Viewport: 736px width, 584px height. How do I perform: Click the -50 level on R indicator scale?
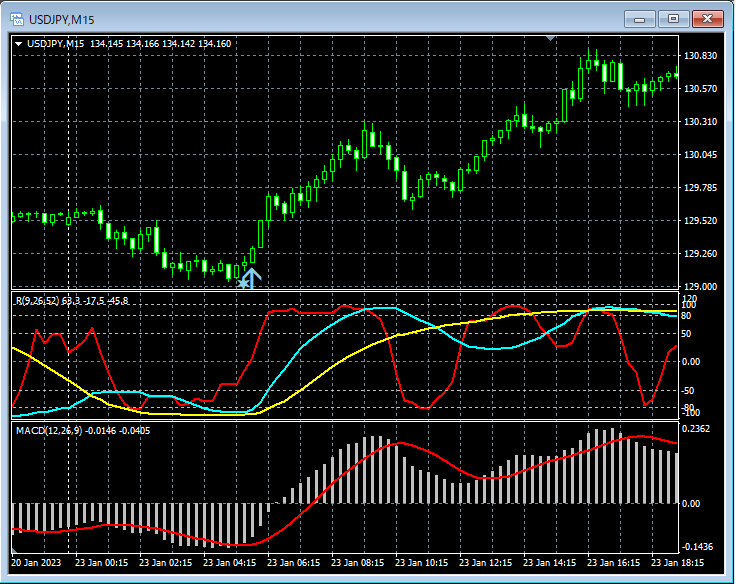coord(687,391)
